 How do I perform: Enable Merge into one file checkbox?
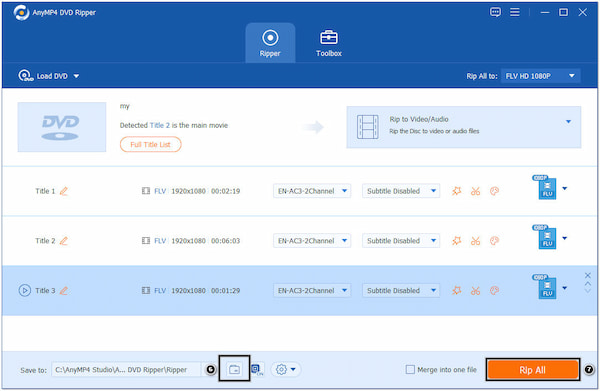coord(410,370)
